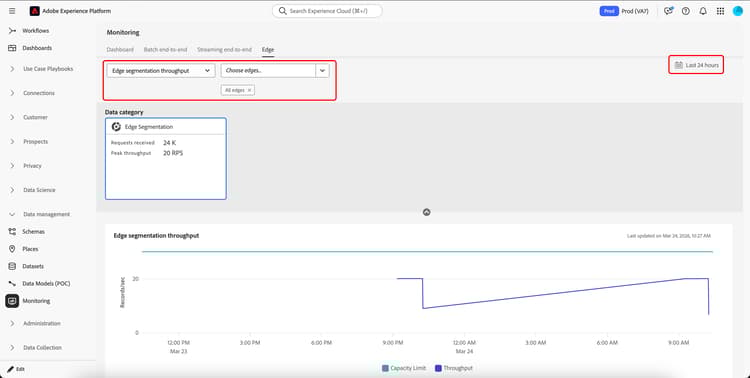Click the Adobe Experience Platform logo
This screenshot has width=750, height=378.
34,11
